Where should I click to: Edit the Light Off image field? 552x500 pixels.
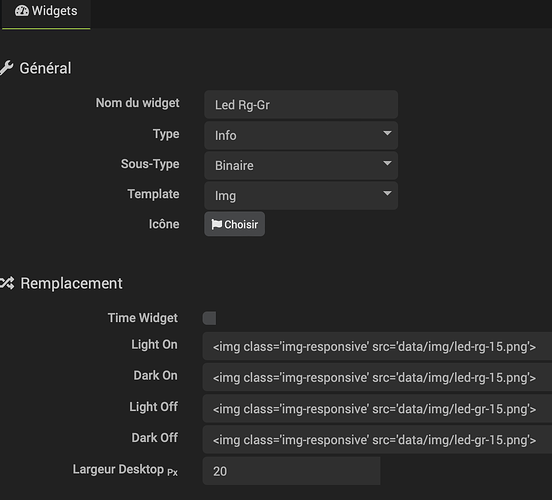(377, 409)
